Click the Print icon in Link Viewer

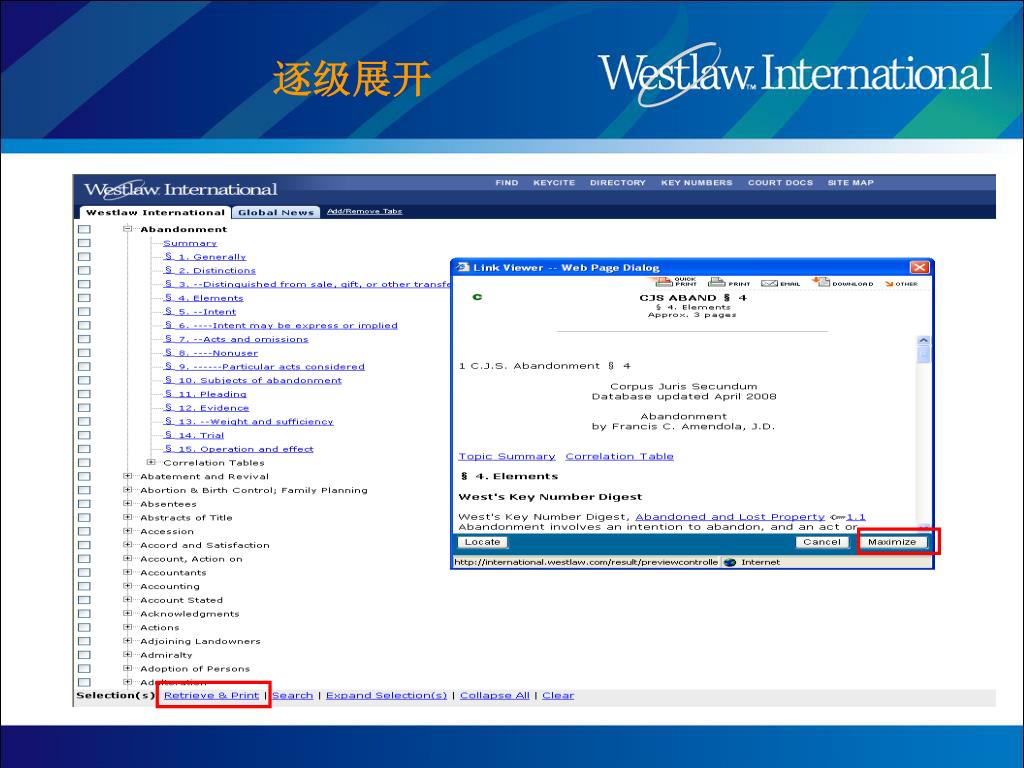tap(716, 282)
